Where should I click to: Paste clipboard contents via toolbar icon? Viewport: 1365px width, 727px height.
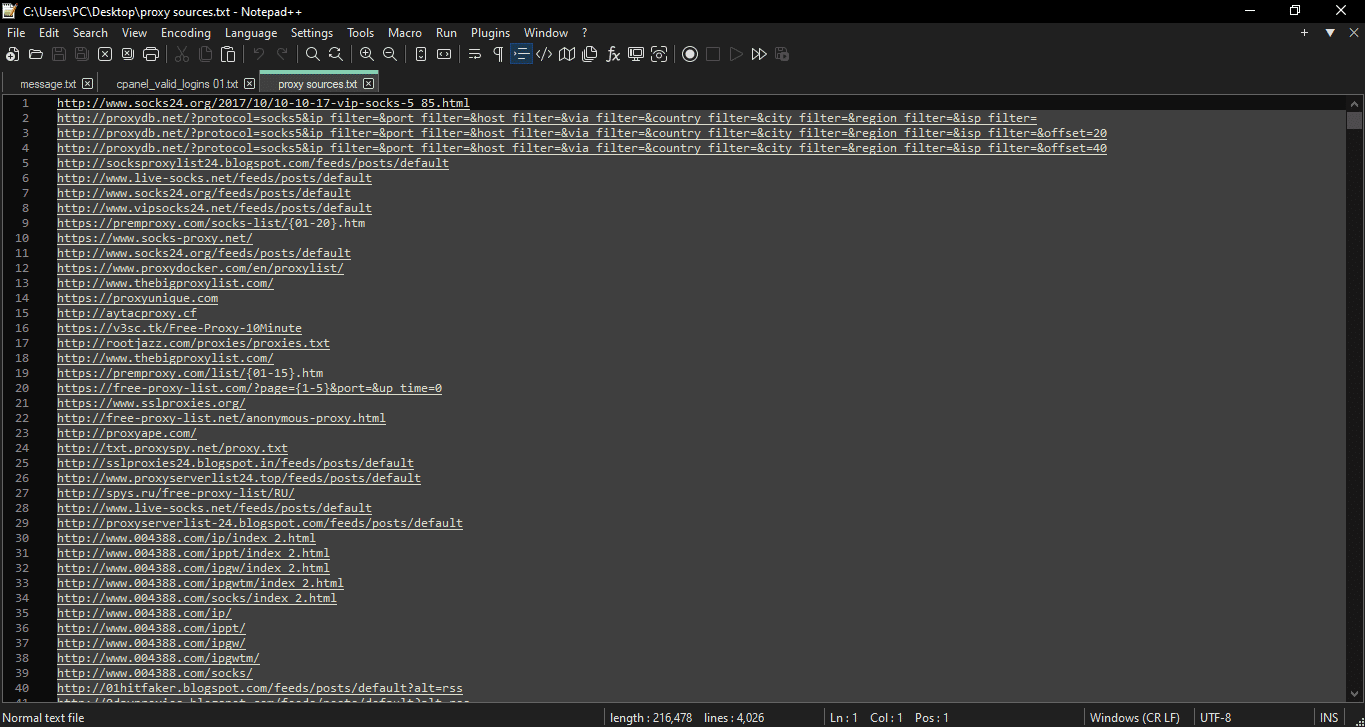click(x=228, y=54)
